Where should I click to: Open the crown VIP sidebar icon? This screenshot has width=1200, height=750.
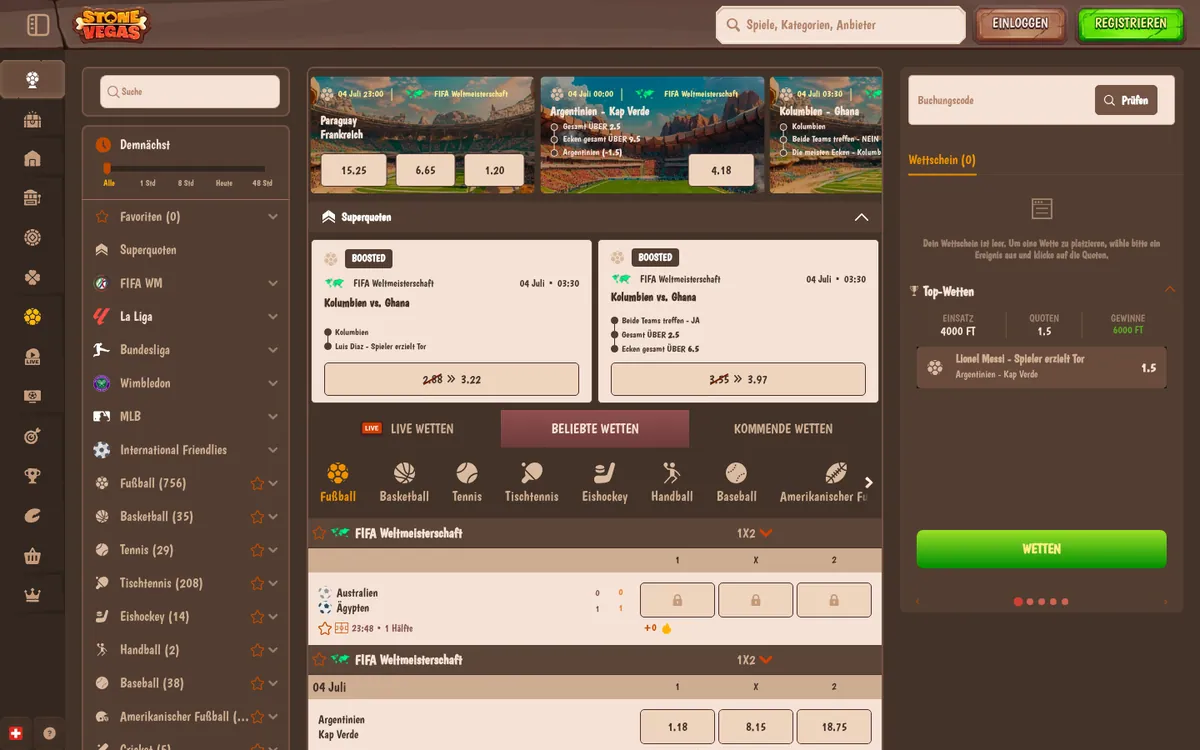coord(33,595)
